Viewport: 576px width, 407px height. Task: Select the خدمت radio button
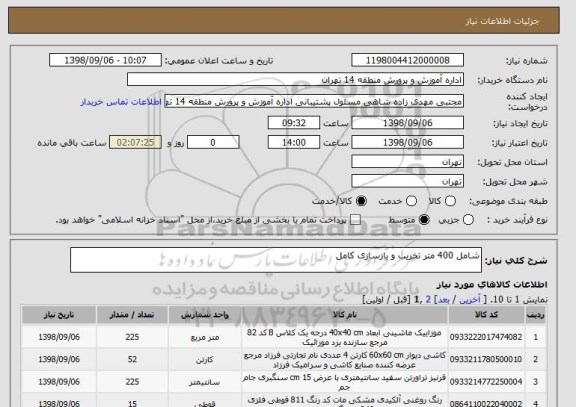tap(411, 201)
